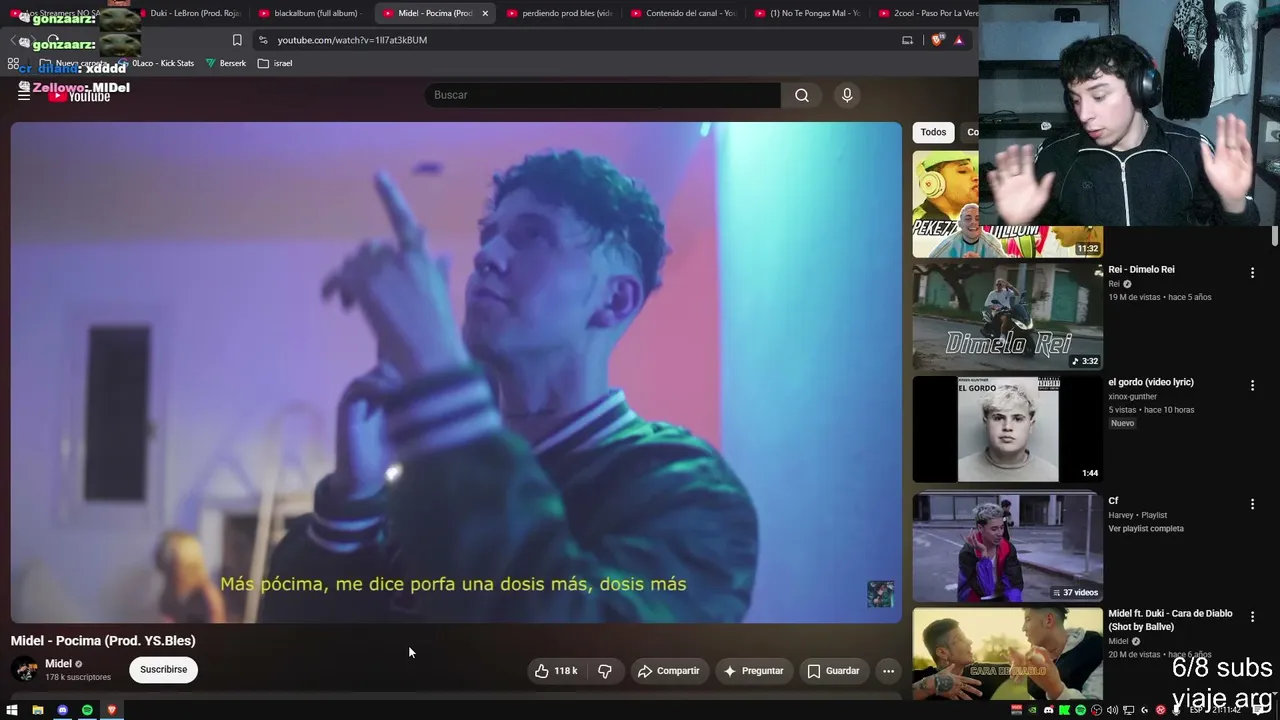Click the video player to pause playback
Screen dimensions: 1280x720
[456, 372]
